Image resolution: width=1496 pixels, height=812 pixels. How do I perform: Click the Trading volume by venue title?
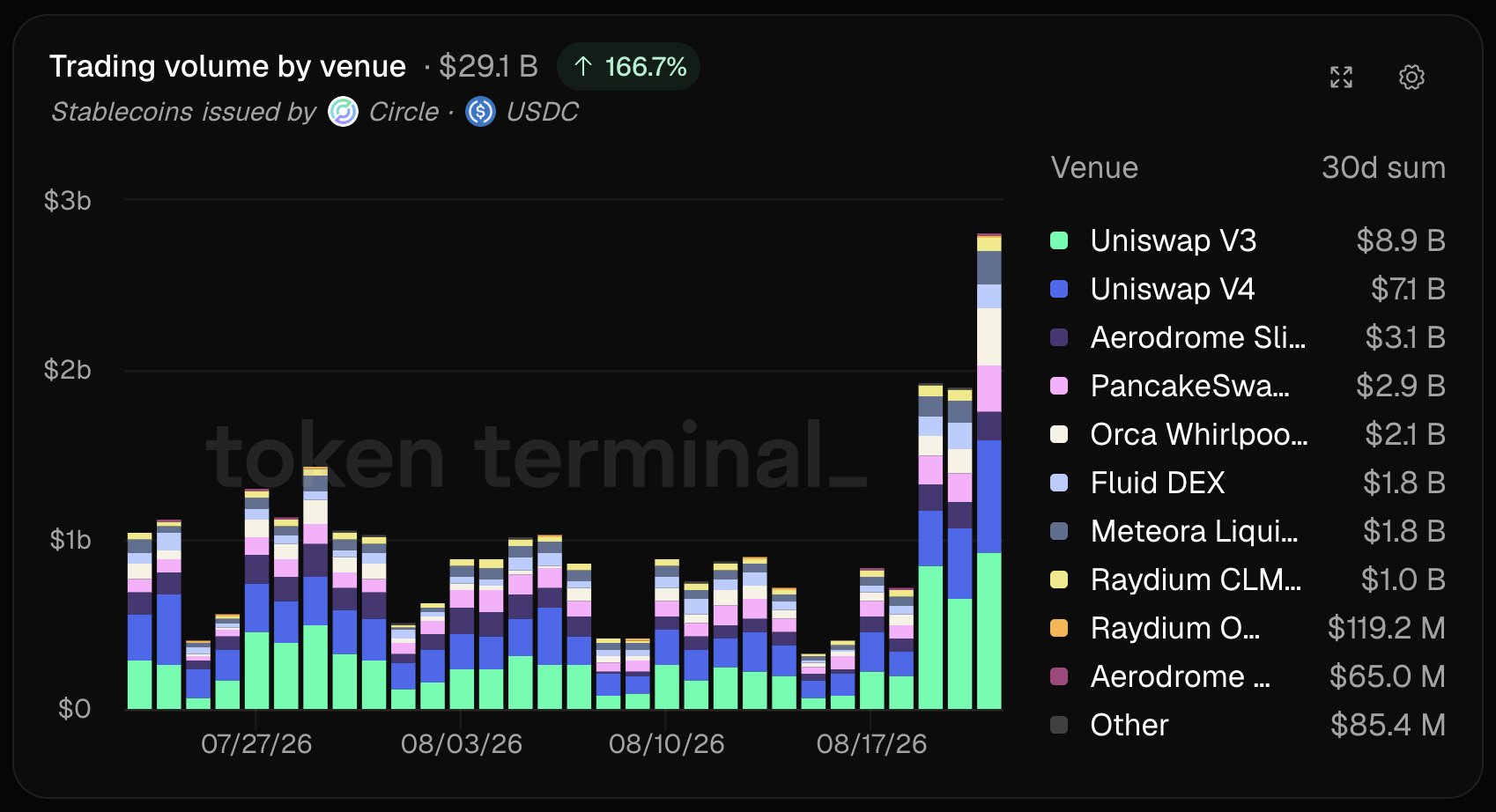[227, 66]
